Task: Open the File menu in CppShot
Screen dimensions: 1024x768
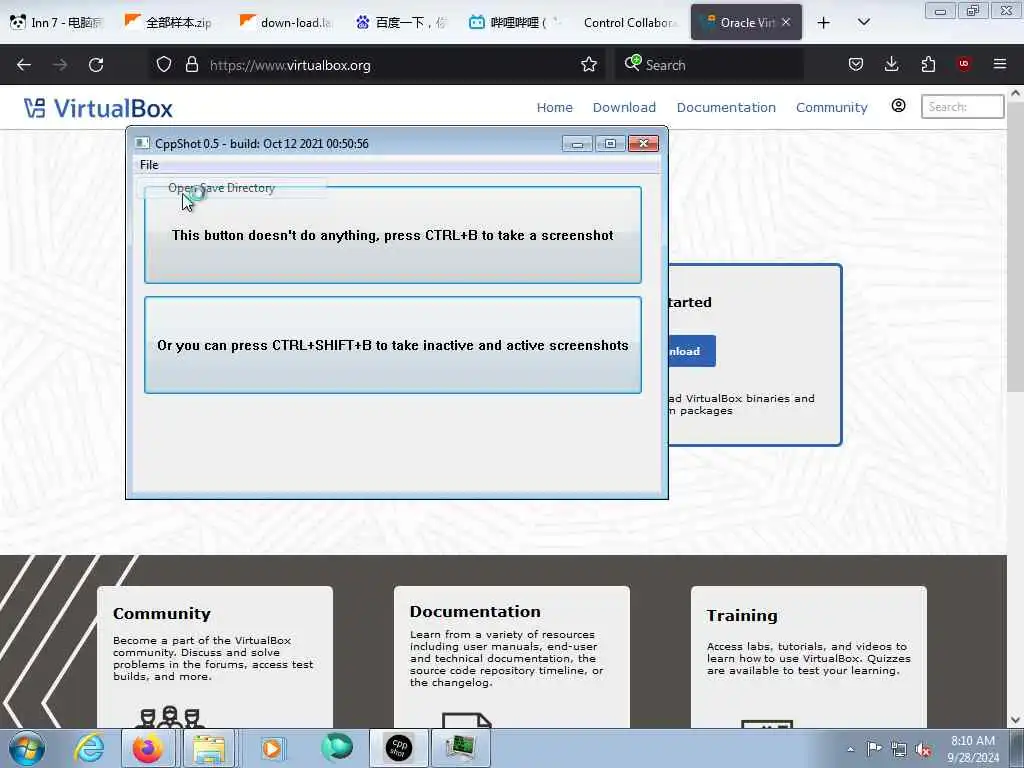Action: [x=149, y=165]
